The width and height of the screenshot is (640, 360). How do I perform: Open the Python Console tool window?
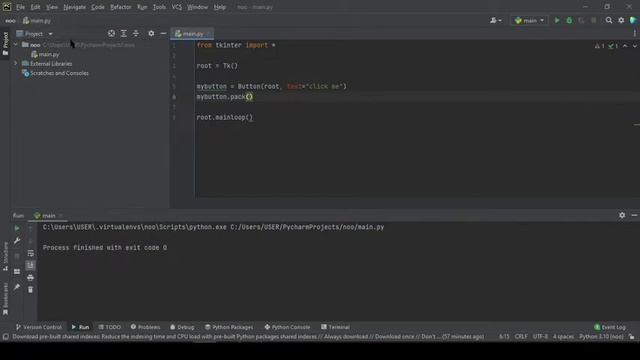(287, 327)
